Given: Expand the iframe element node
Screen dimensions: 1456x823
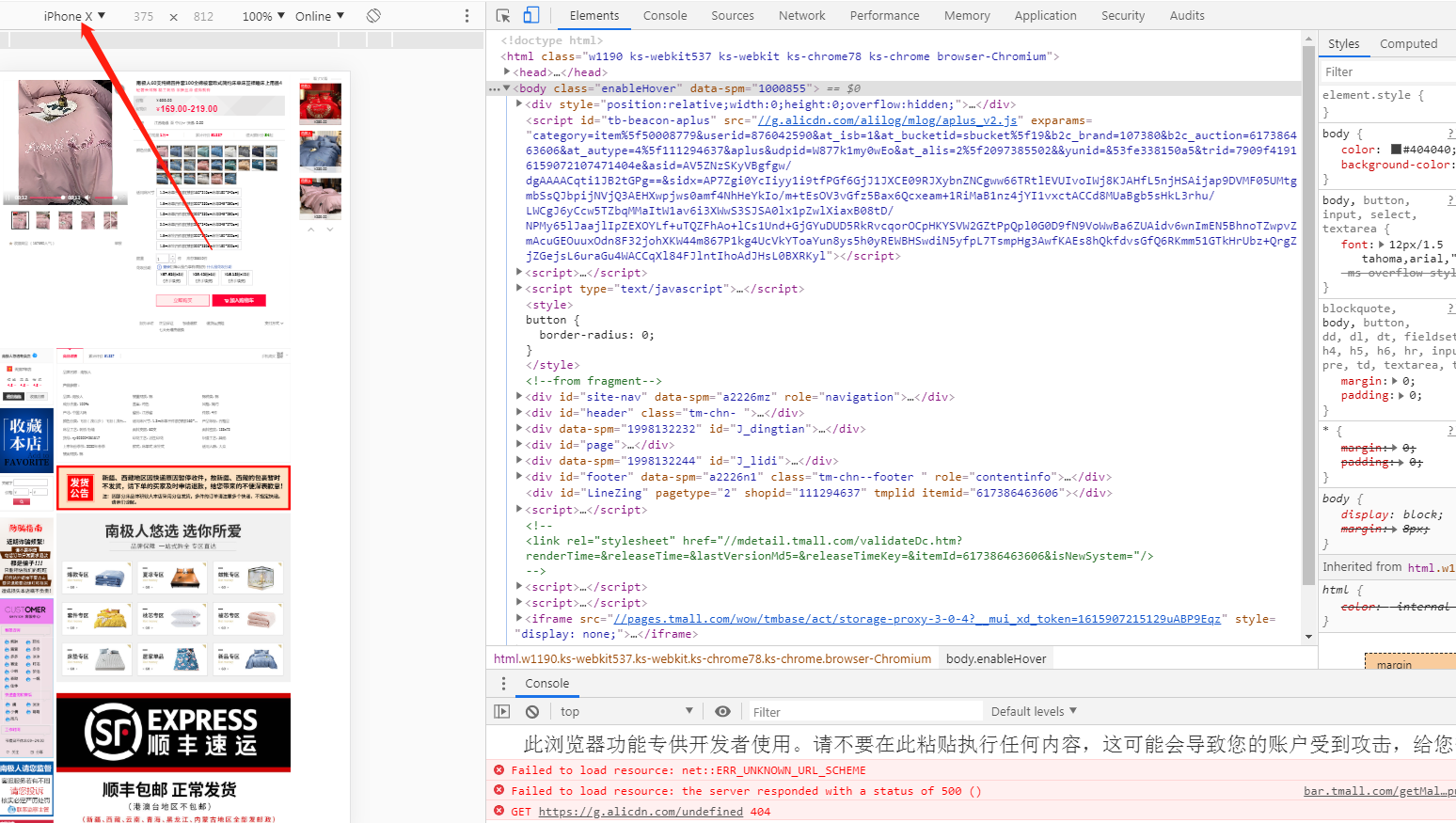Looking at the screenshot, I should [x=519, y=619].
